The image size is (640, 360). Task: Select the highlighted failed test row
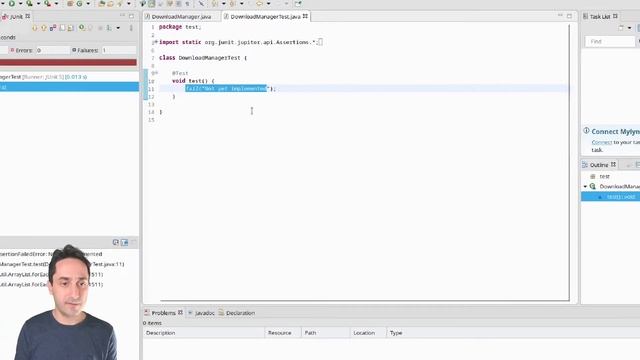[69, 87]
